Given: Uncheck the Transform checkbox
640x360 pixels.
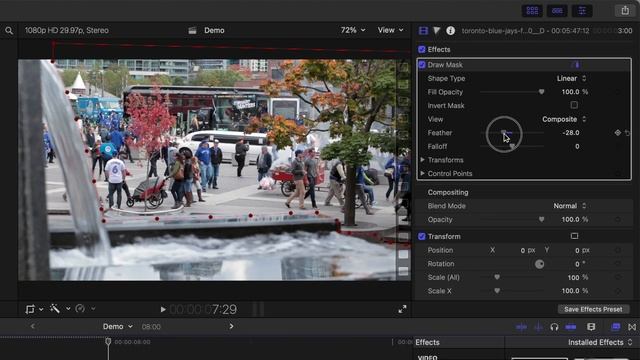Looking at the screenshot, I should [x=422, y=236].
